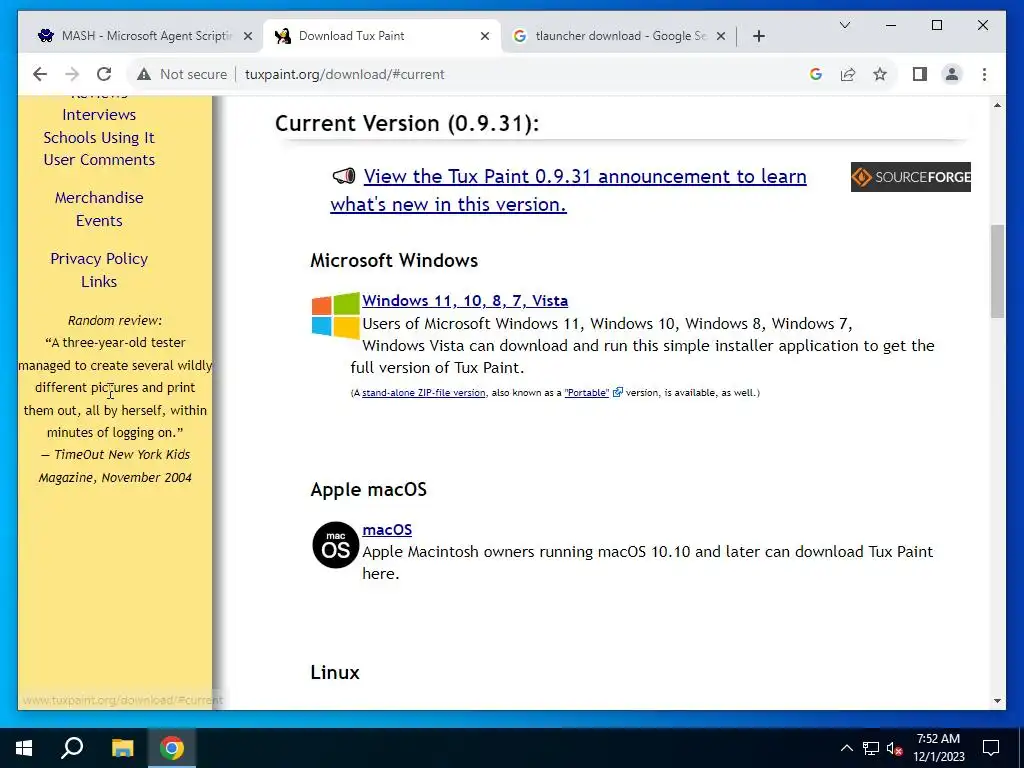This screenshot has width=1024, height=768.
Task: Open Interviews in sidebar
Action: pyautogui.click(x=99, y=115)
